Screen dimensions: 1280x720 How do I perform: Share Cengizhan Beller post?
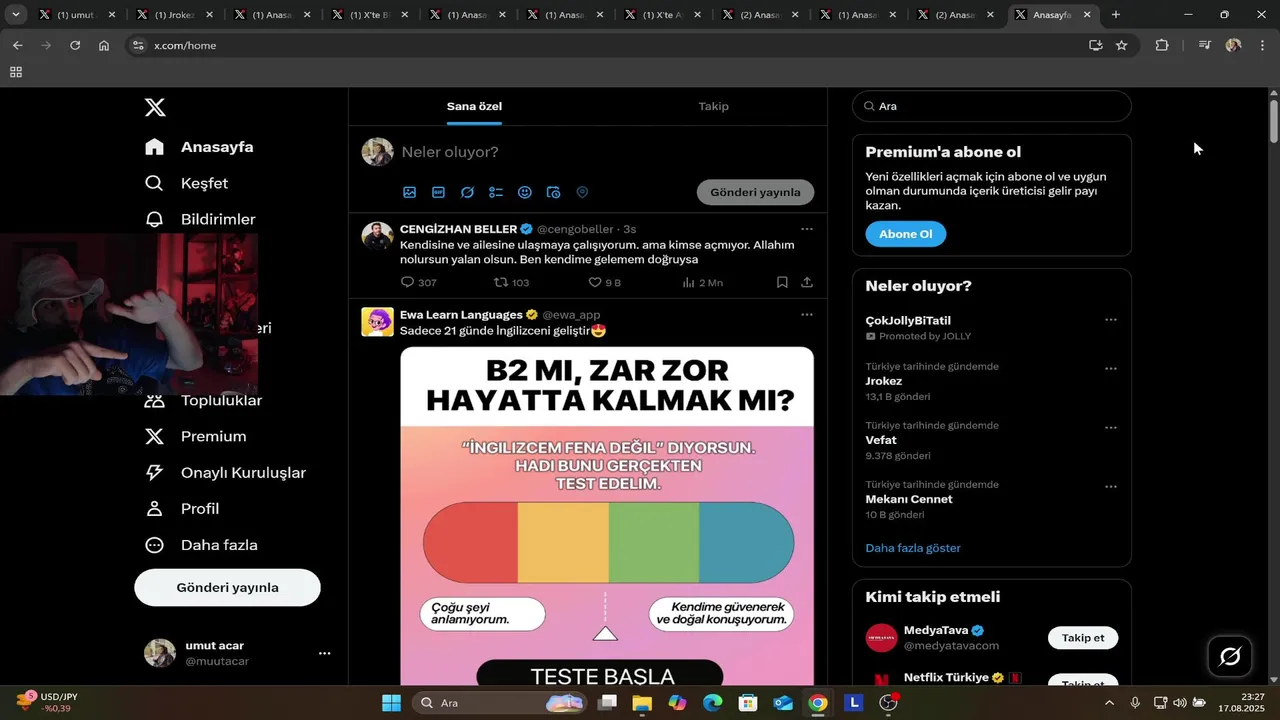tap(807, 283)
